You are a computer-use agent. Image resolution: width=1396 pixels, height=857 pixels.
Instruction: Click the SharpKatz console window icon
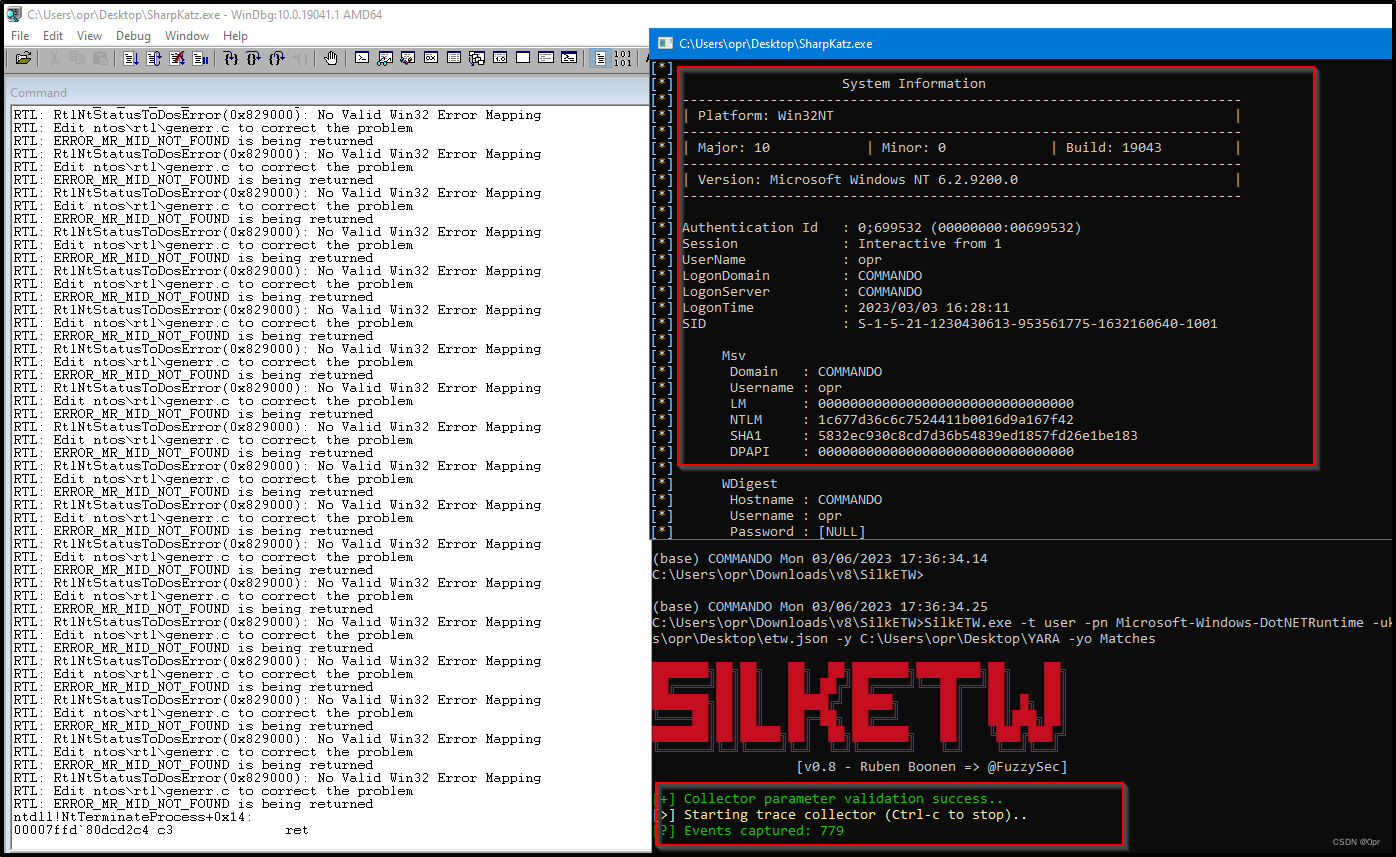click(x=665, y=43)
